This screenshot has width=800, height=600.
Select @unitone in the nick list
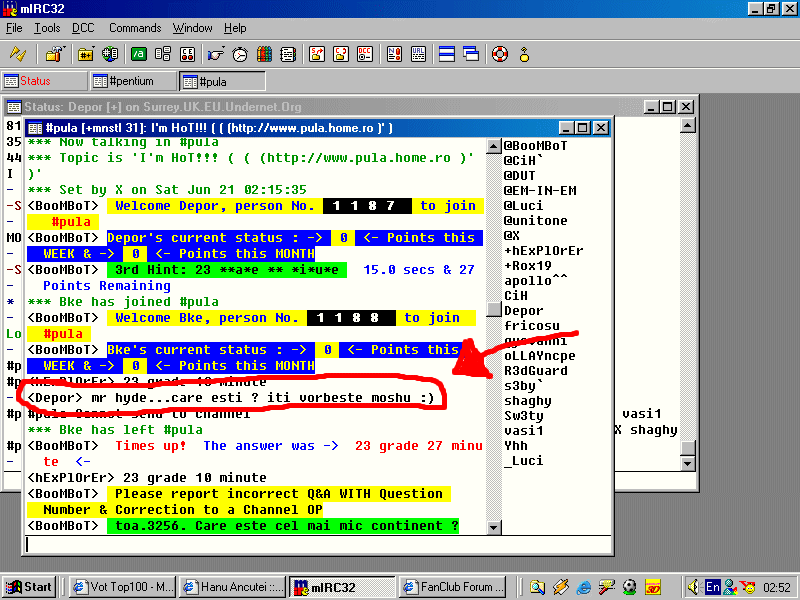tap(535, 220)
